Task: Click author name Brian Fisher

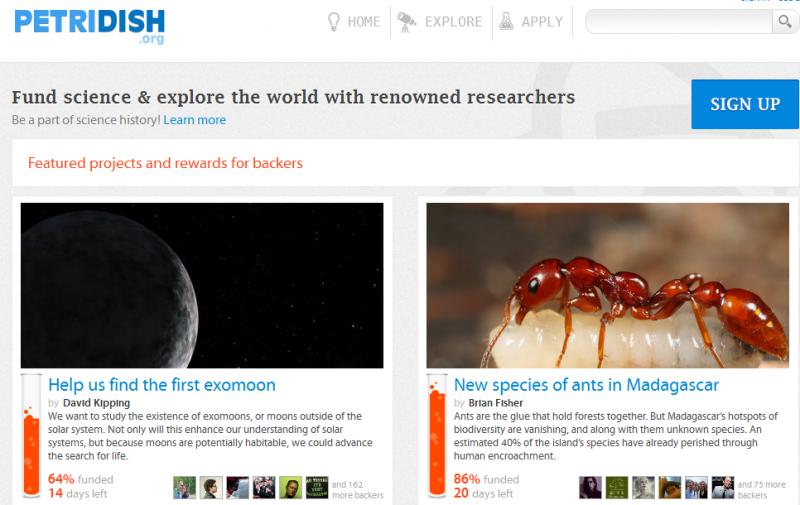Action: (495, 403)
